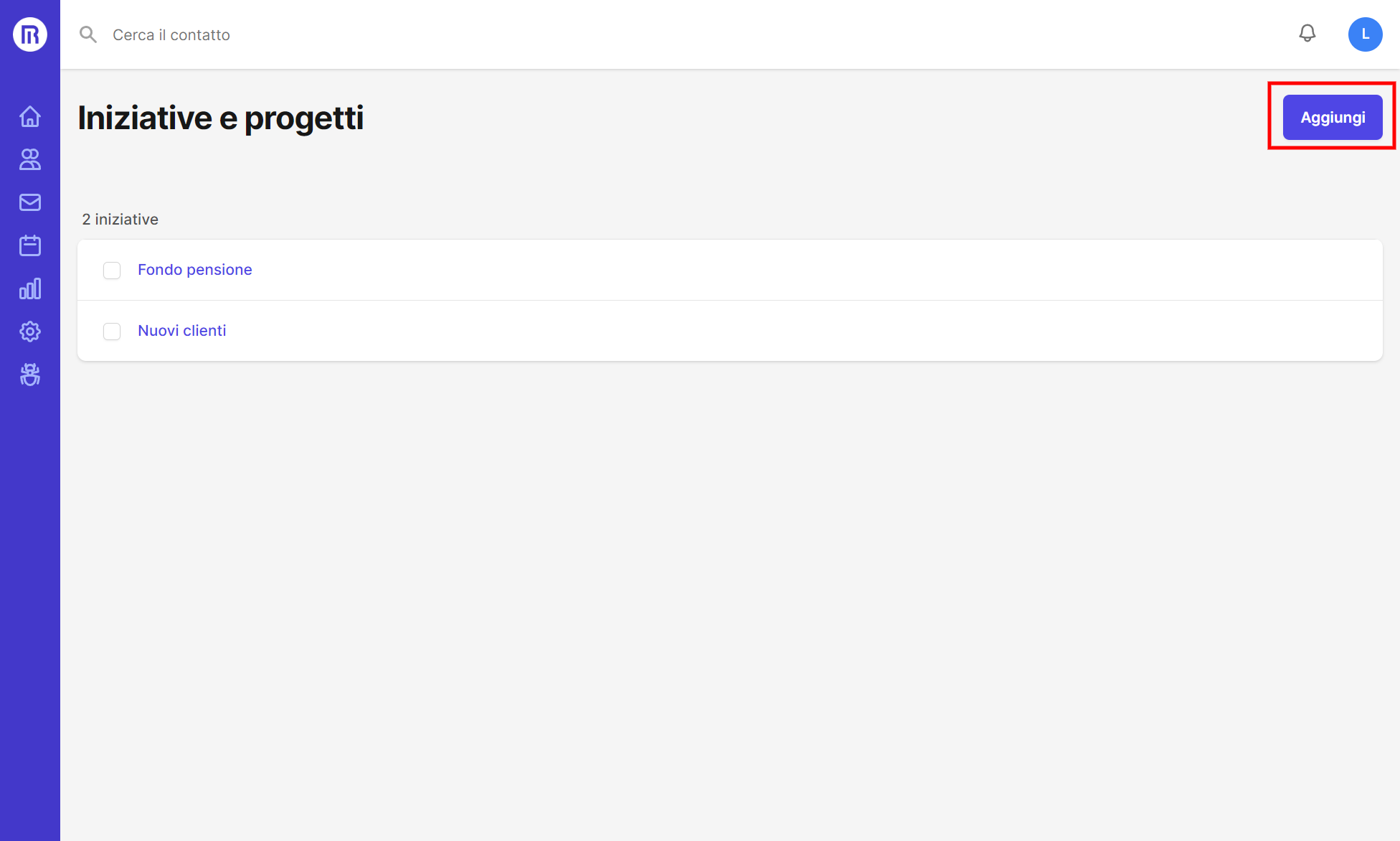The width and height of the screenshot is (1400, 841).
Task: Click the 2 iniziative counter label
Action: coord(120,219)
